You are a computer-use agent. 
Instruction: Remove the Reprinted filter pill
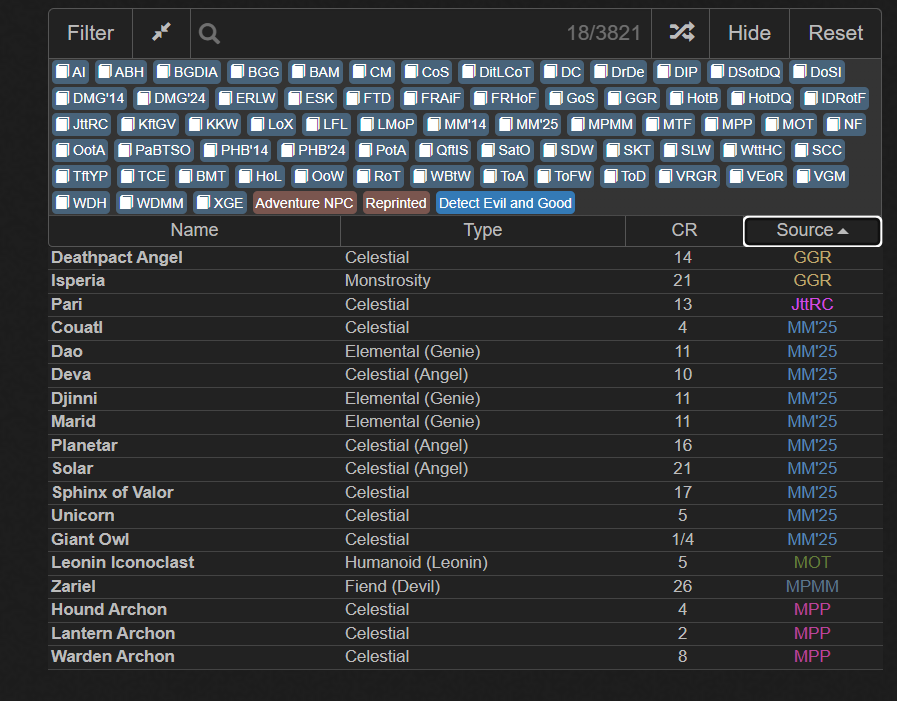tap(396, 203)
